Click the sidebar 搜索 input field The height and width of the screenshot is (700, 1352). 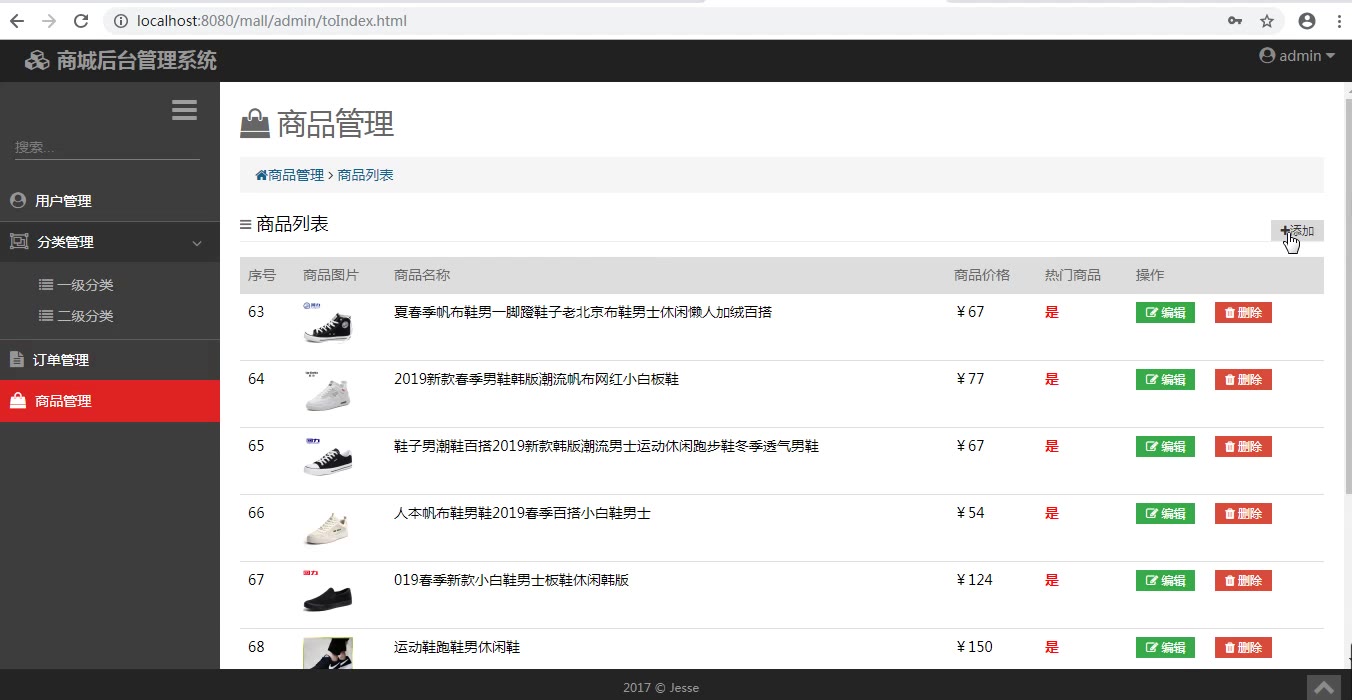point(107,147)
